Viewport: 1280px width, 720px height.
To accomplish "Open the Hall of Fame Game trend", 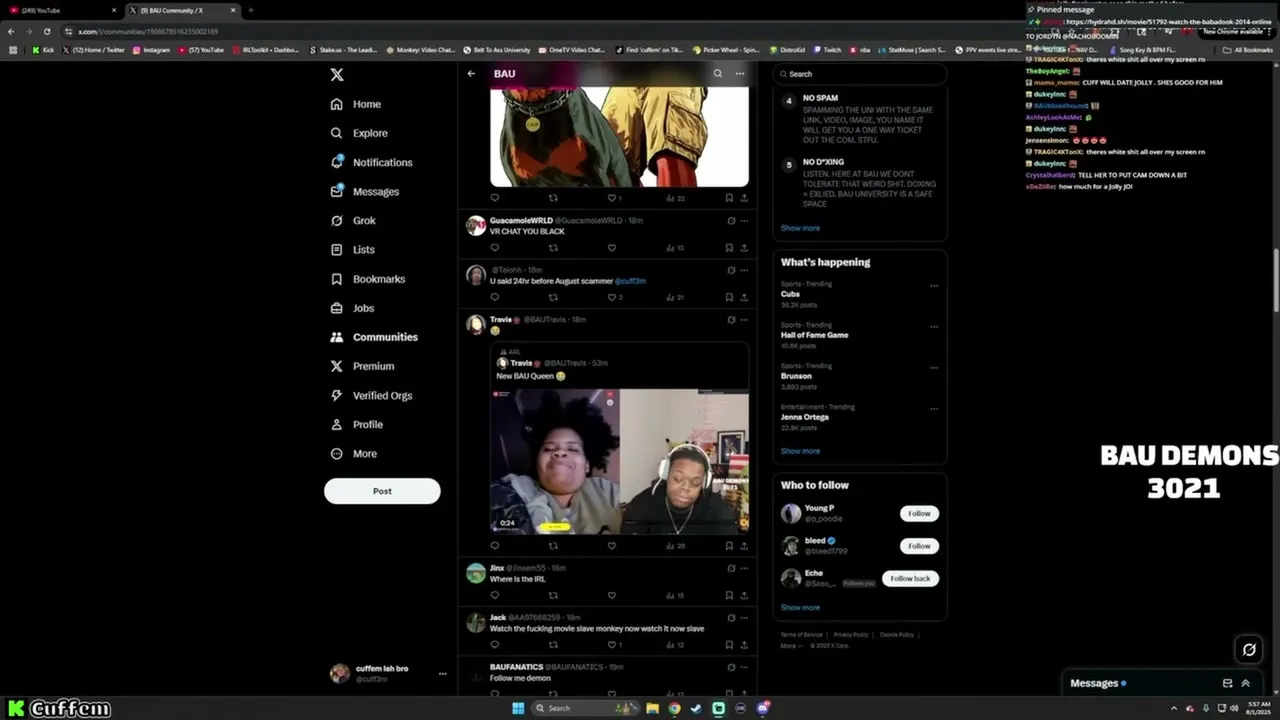I will [x=814, y=335].
